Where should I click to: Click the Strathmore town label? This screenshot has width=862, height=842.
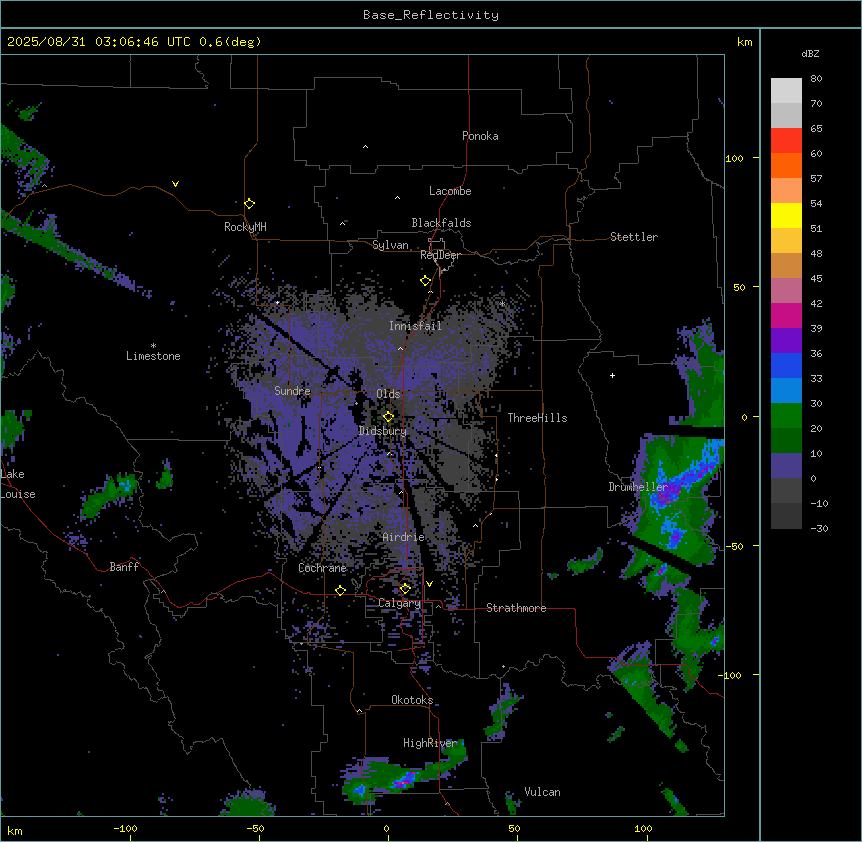coord(516,608)
